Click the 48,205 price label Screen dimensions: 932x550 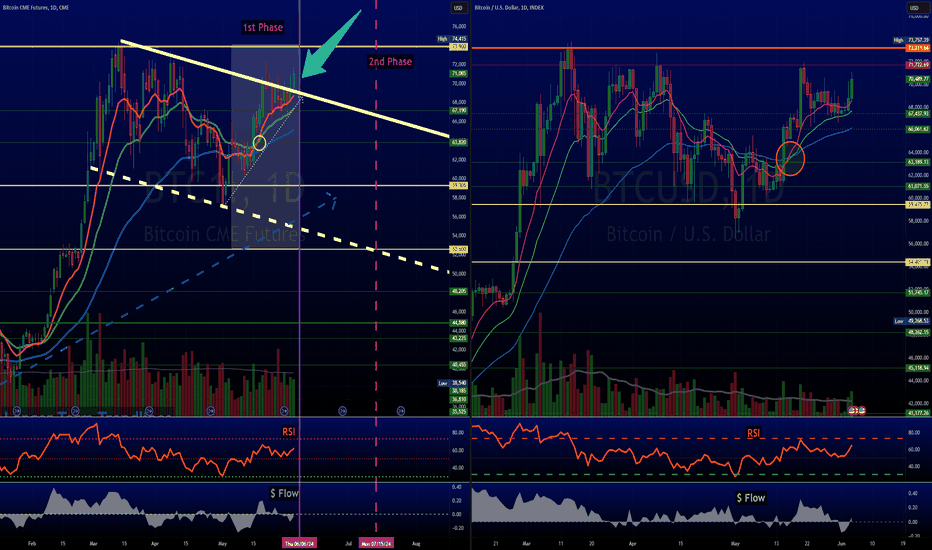[459, 291]
